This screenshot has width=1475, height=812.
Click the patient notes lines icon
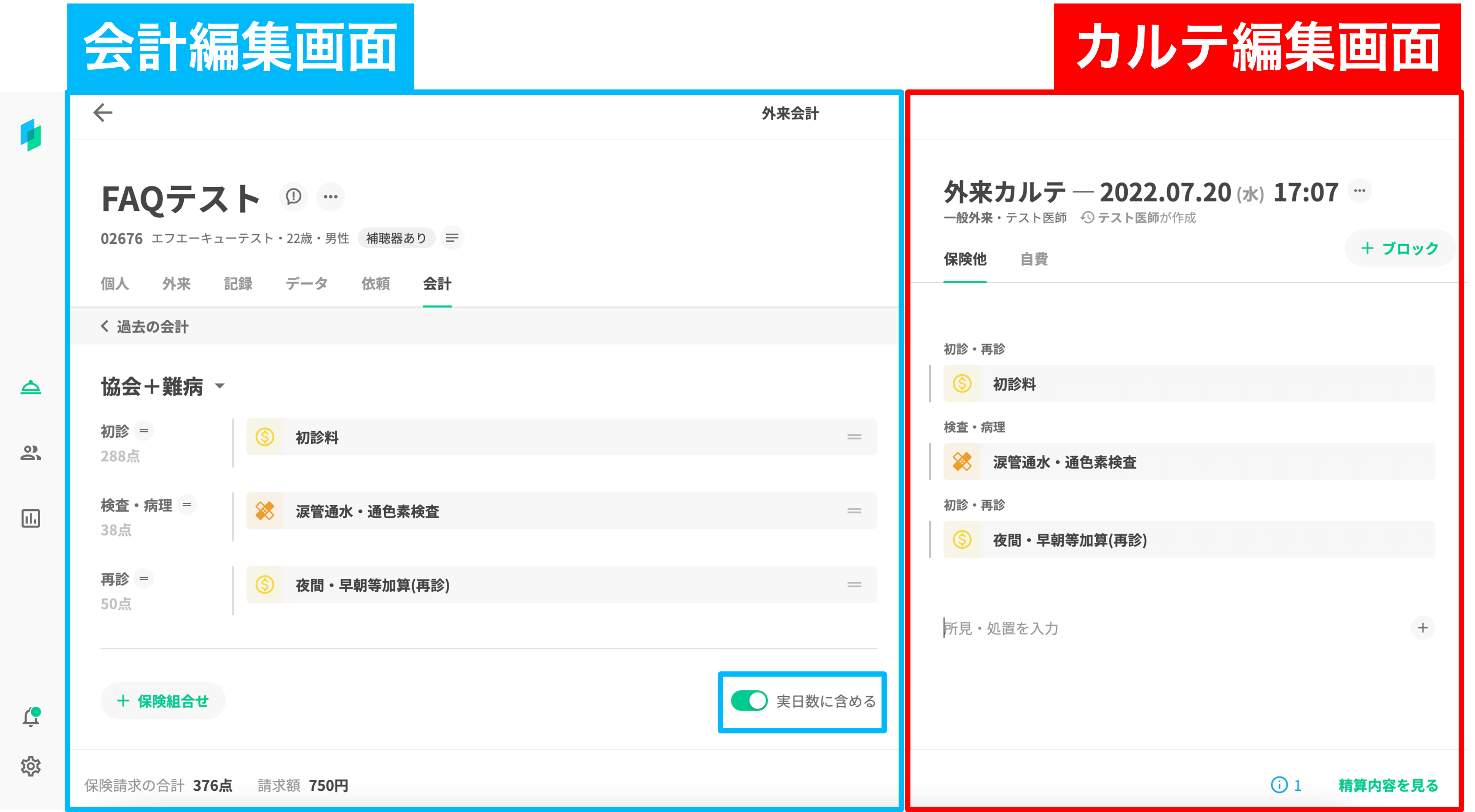click(452, 238)
